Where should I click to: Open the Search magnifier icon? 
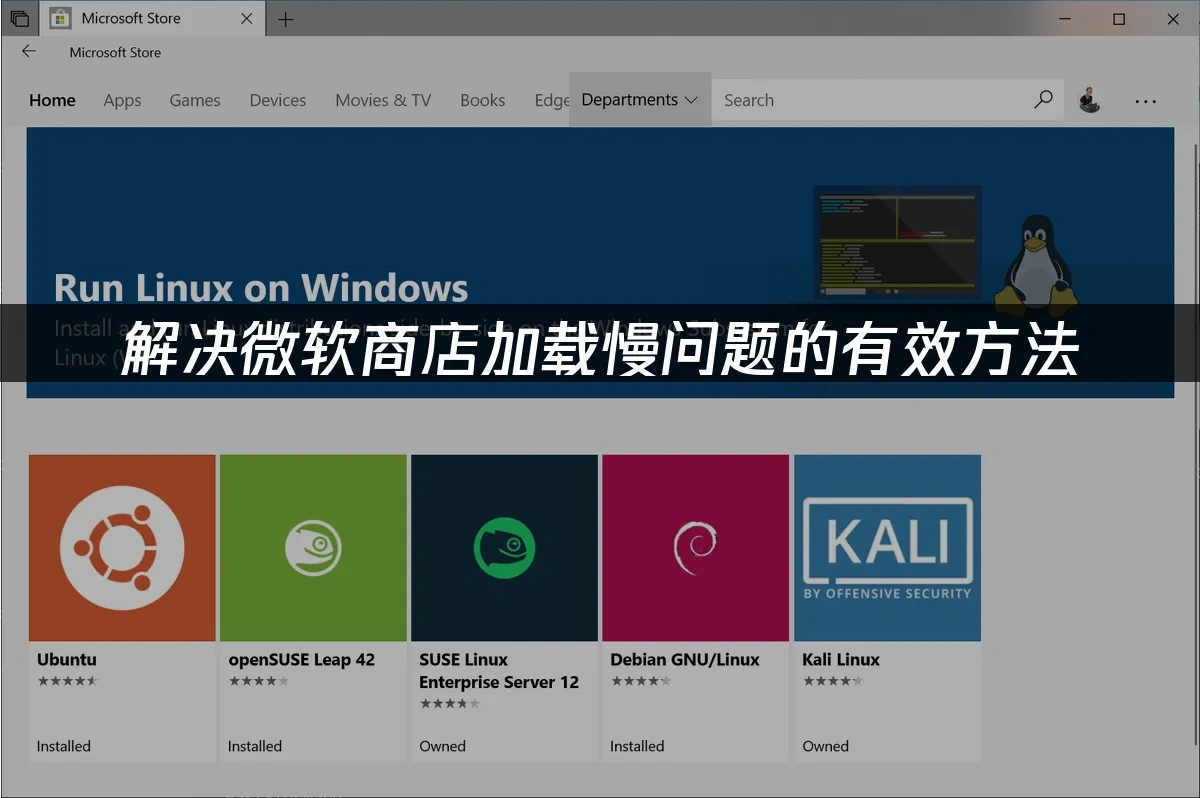pos(1043,99)
